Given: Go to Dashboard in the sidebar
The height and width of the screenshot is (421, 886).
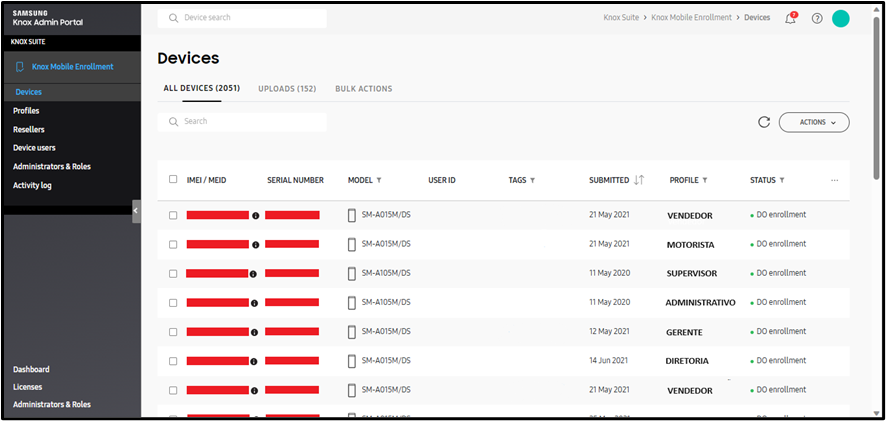Looking at the screenshot, I should (31, 369).
